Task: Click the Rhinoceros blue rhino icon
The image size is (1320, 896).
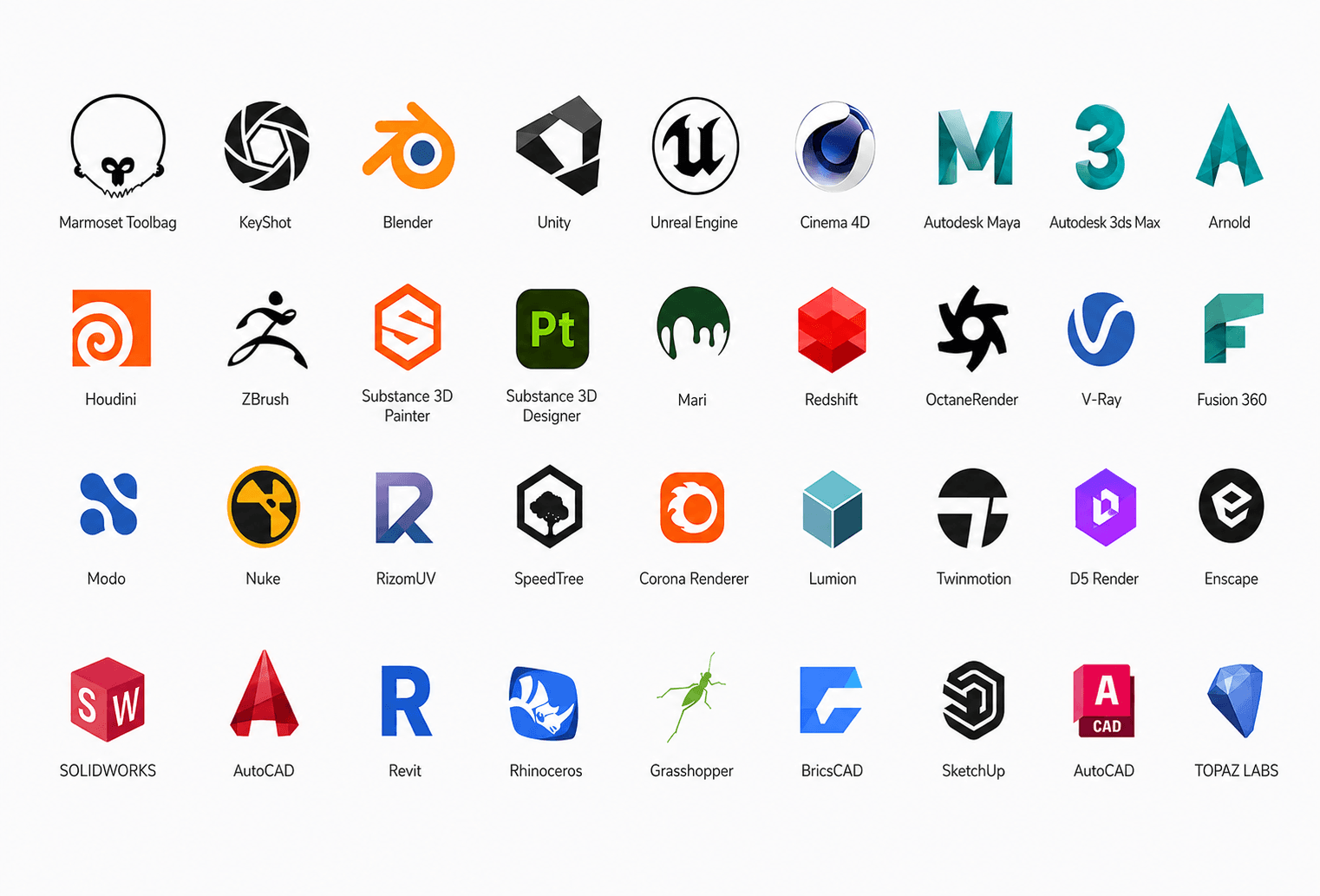Action: click(544, 703)
